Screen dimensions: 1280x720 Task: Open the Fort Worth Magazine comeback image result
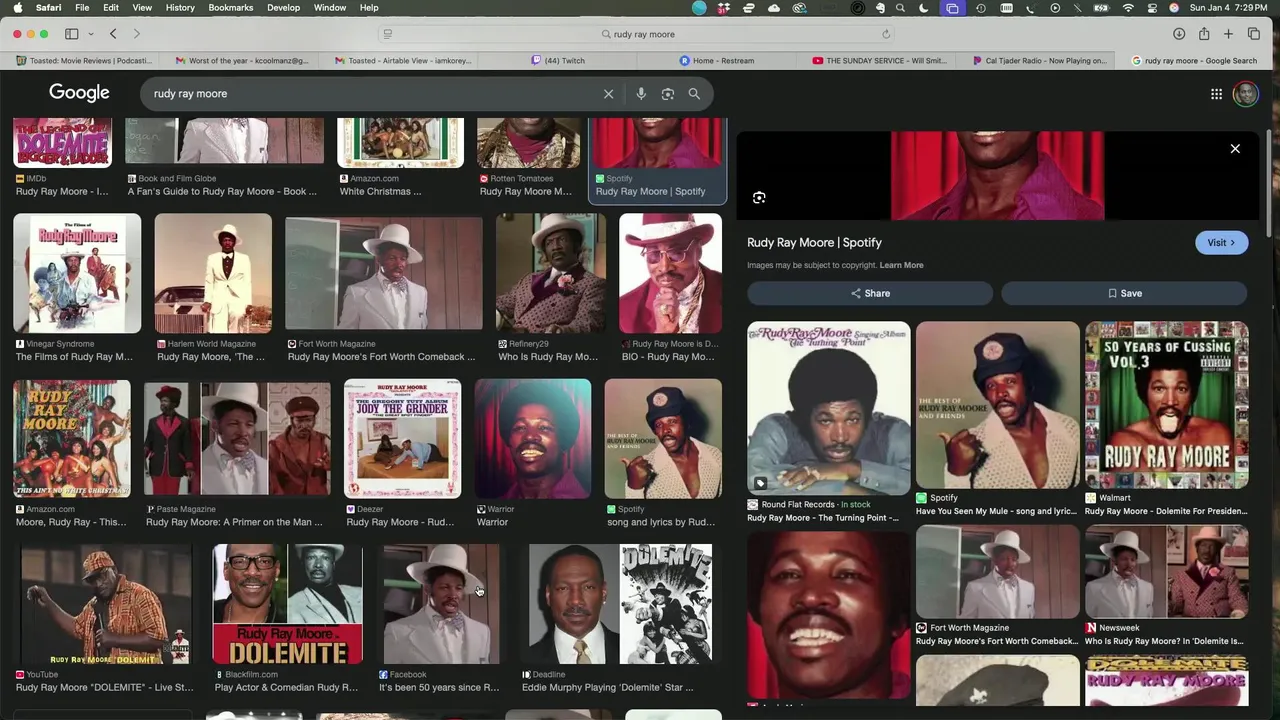click(384, 273)
